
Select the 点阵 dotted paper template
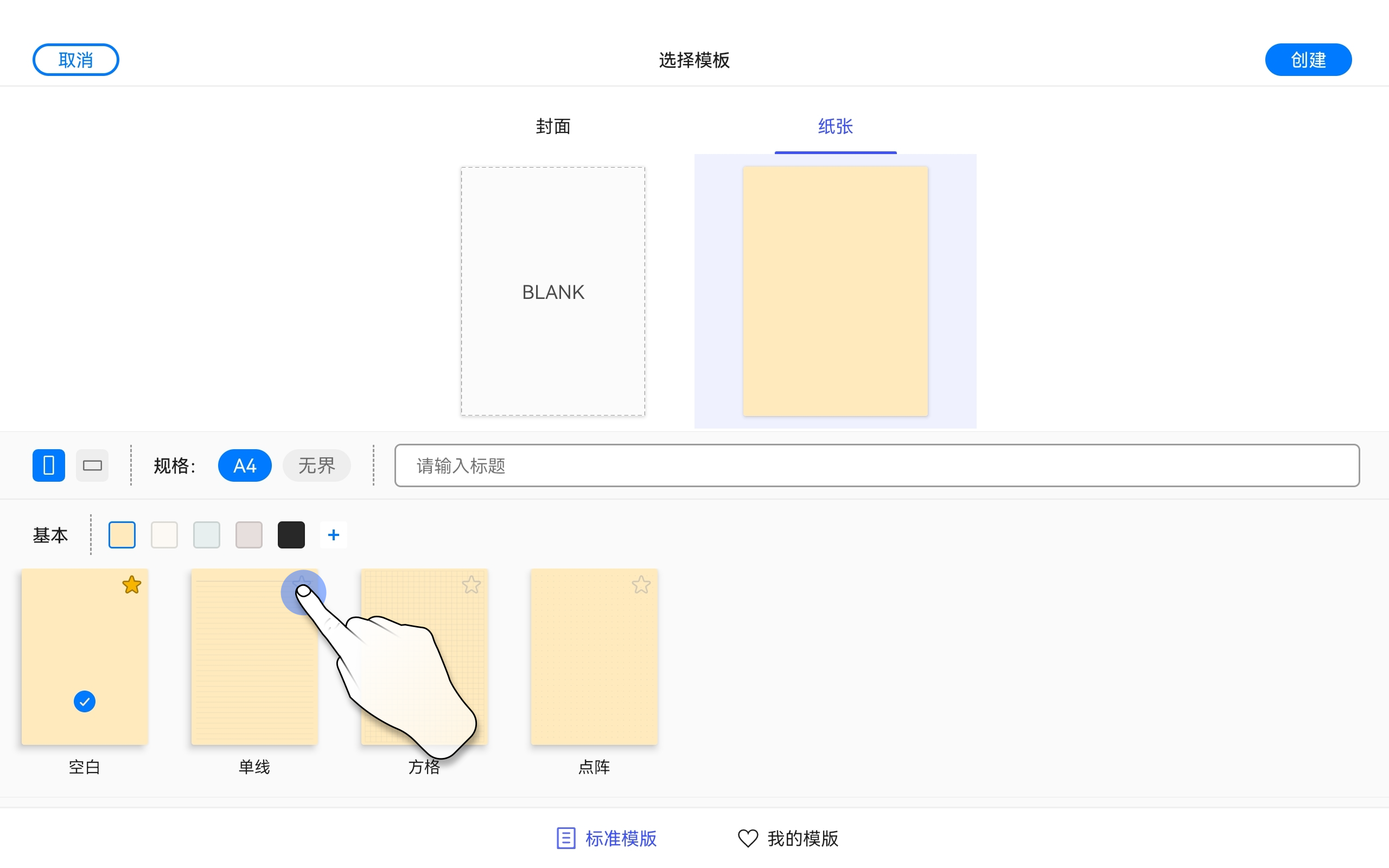click(x=594, y=657)
